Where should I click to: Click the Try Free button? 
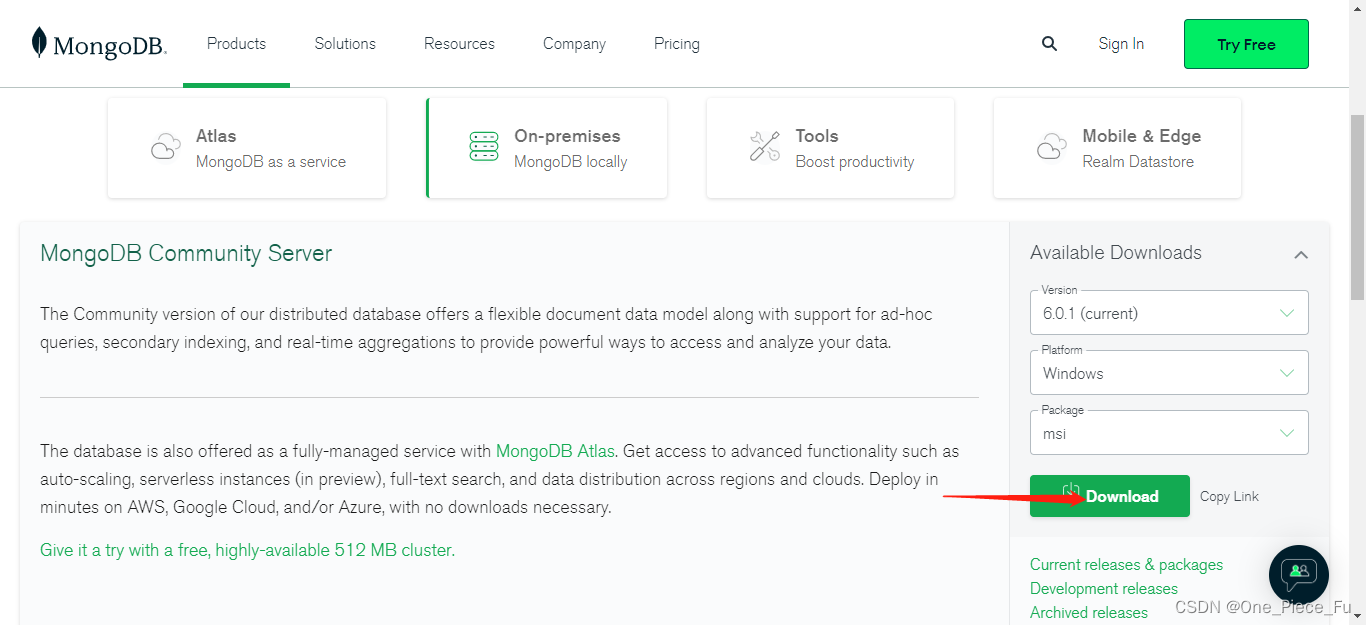point(1246,44)
